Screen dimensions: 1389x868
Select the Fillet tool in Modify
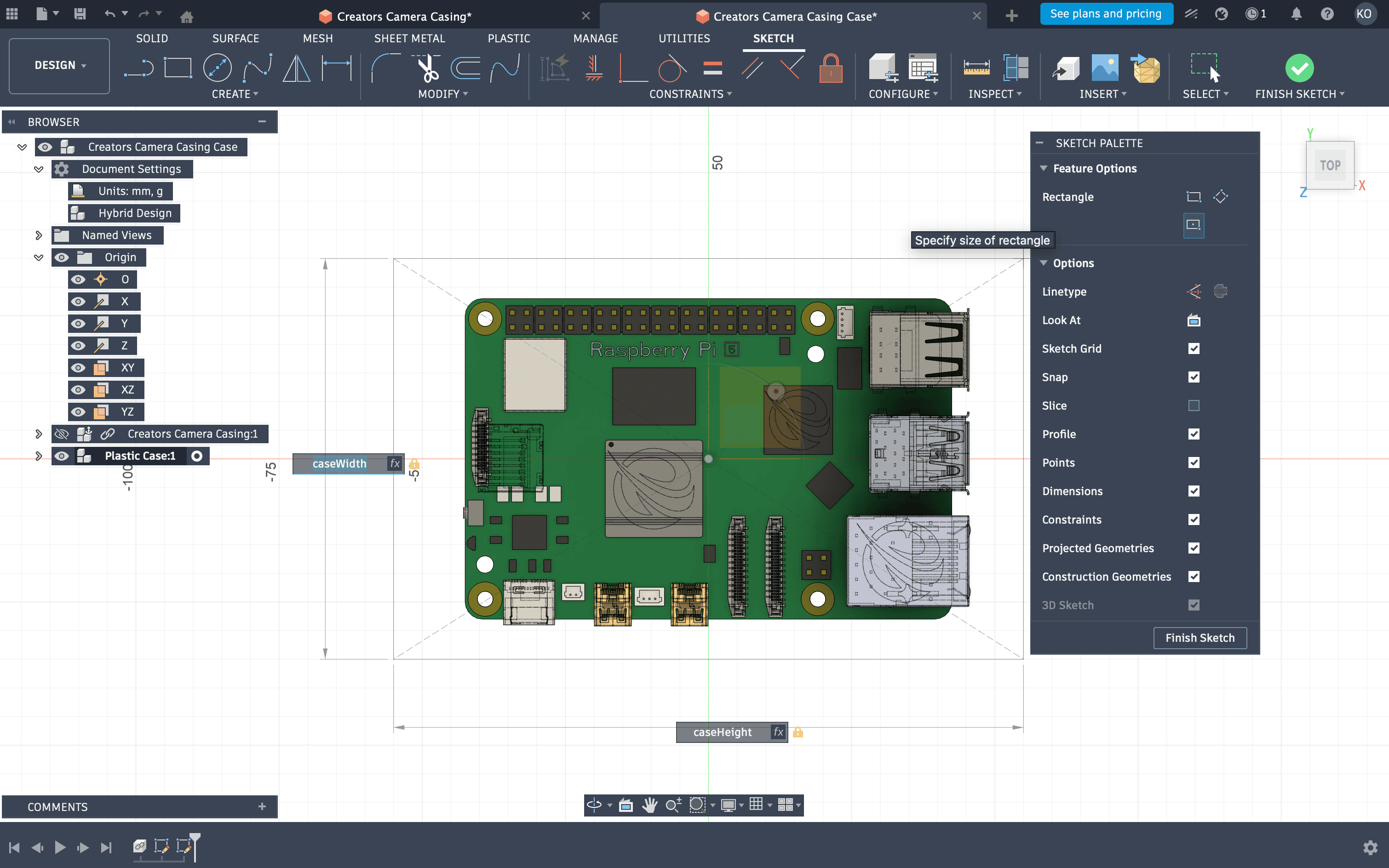pos(386,69)
